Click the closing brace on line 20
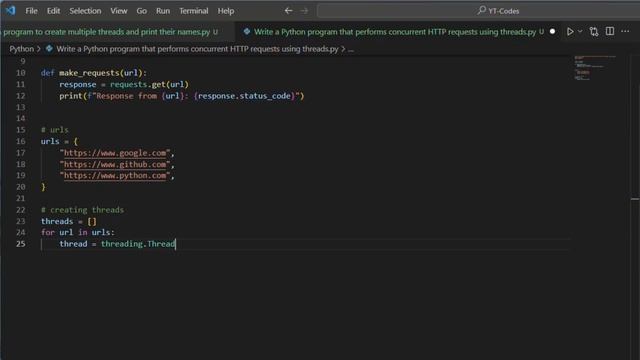 coord(43,187)
